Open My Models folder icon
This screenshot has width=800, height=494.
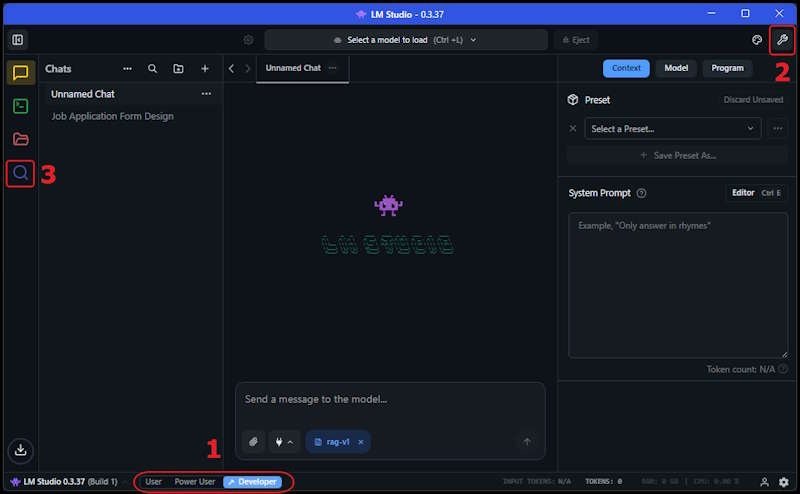coord(20,139)
